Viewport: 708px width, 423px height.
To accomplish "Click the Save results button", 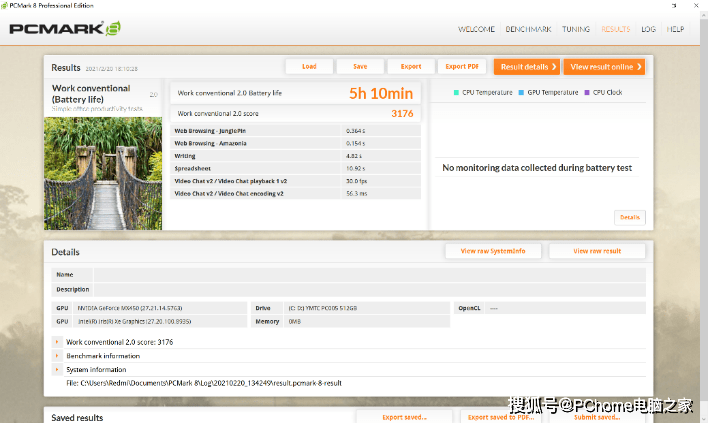I will tap(360, 66).
